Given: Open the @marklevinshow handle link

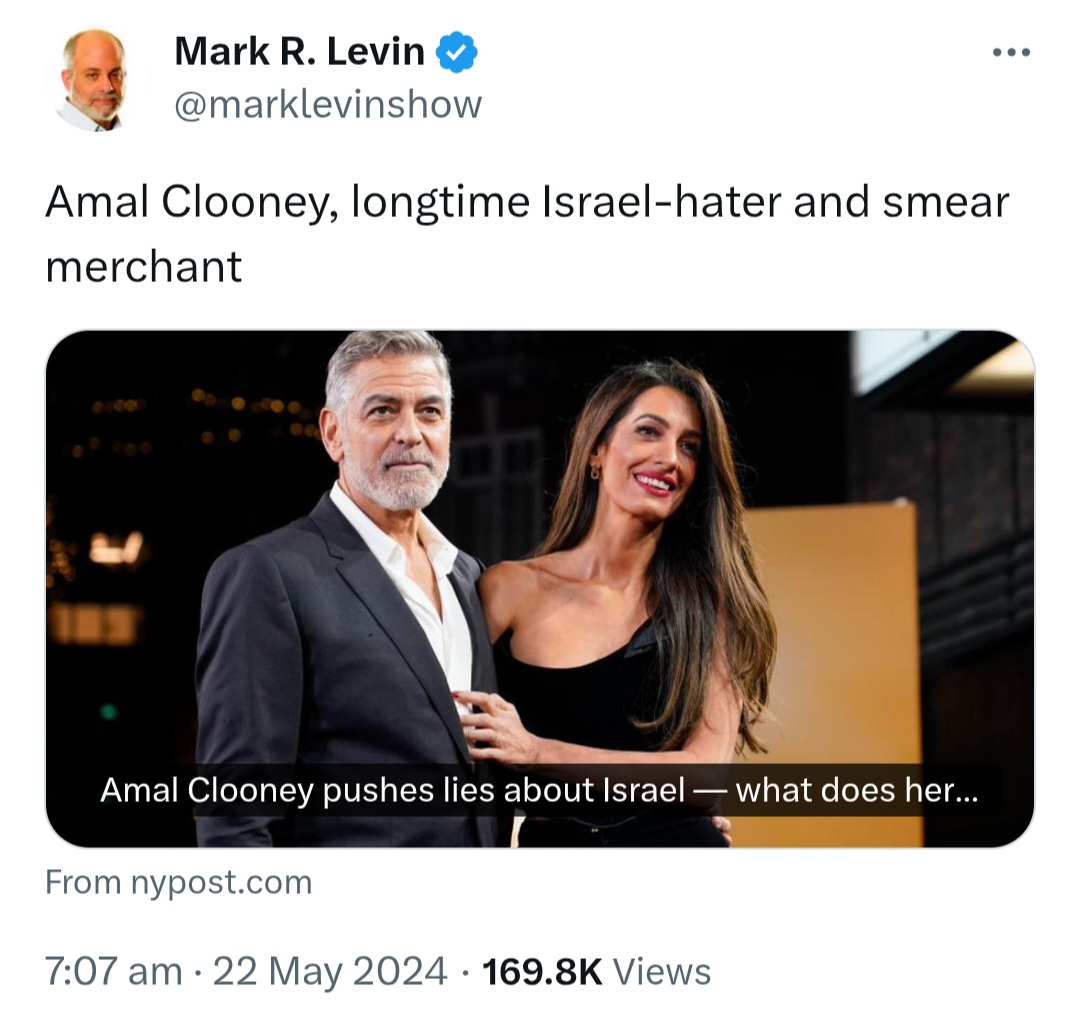Looking at the screenshot, I should coord(328,104).
